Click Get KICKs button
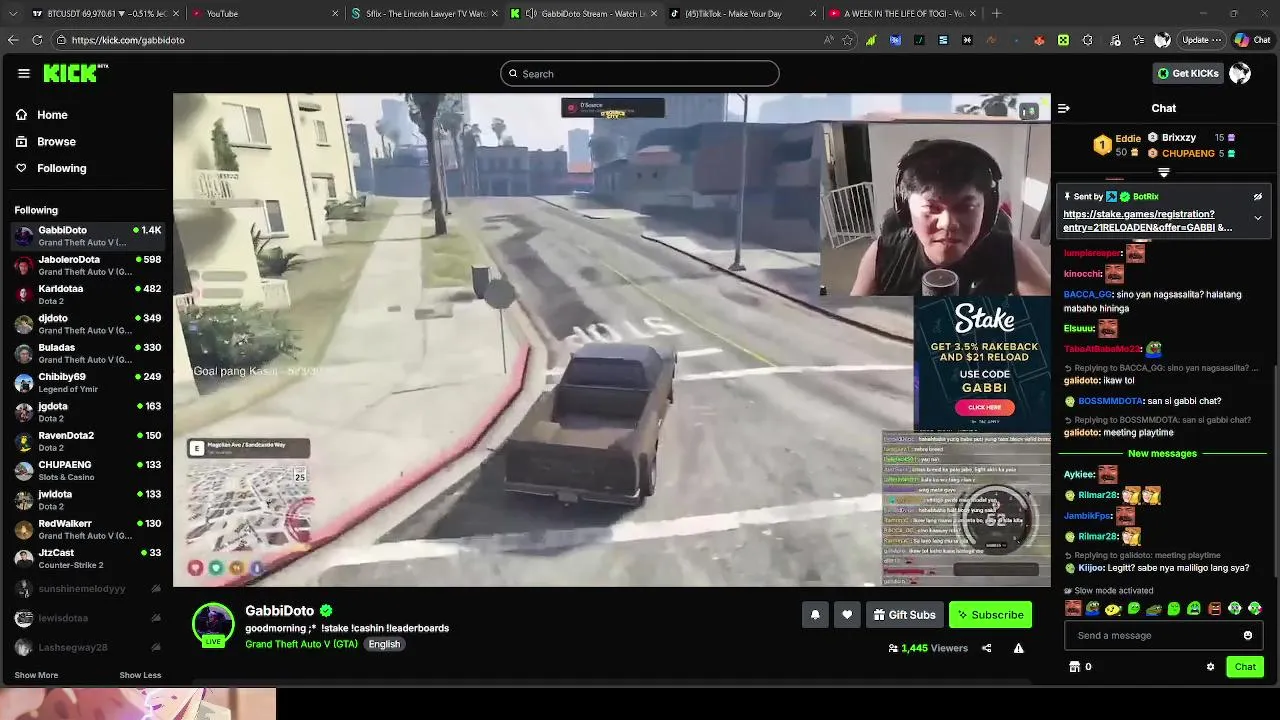This screenshot has height=720, width=1280. coord(1188,73)
